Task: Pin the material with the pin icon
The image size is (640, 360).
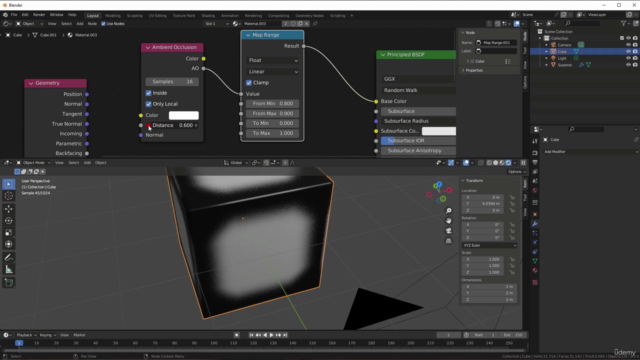Action: [x=315, y=24]
